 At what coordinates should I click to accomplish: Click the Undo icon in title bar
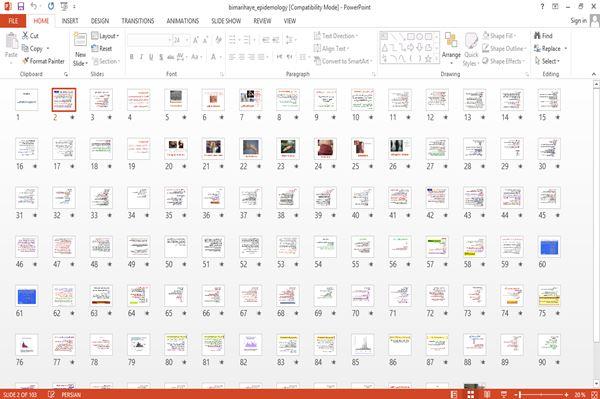click(34, 7)
